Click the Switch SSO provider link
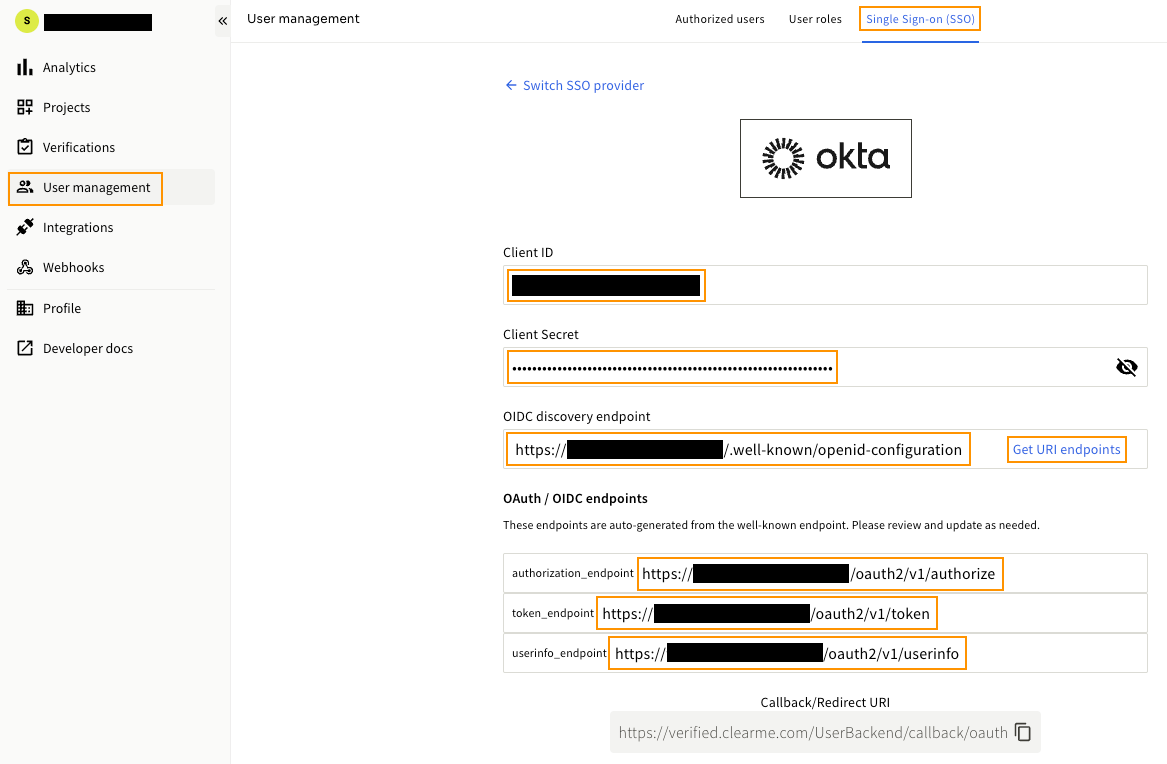The image size is (1167, 764). [x=584, y=86]
